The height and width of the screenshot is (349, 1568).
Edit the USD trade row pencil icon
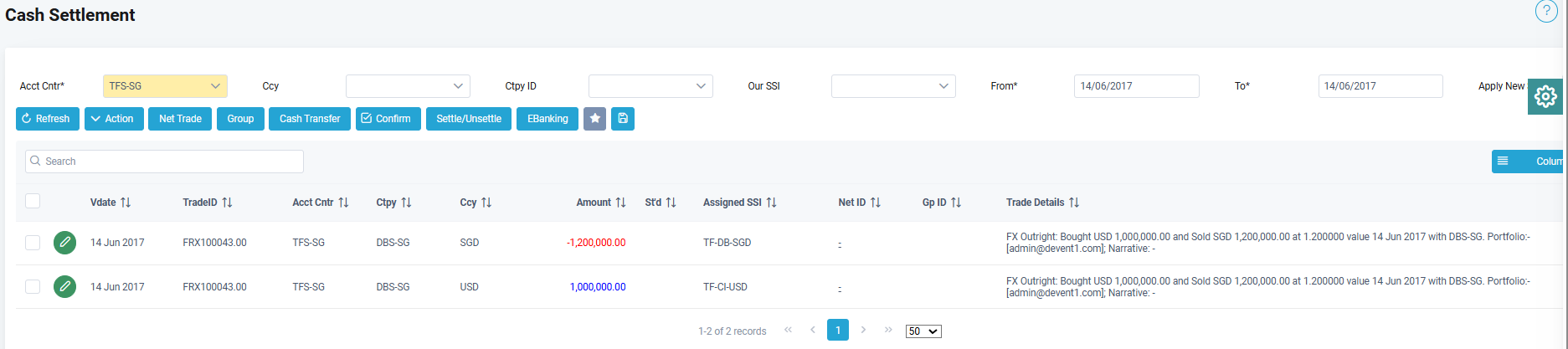(x=64, y=287)
